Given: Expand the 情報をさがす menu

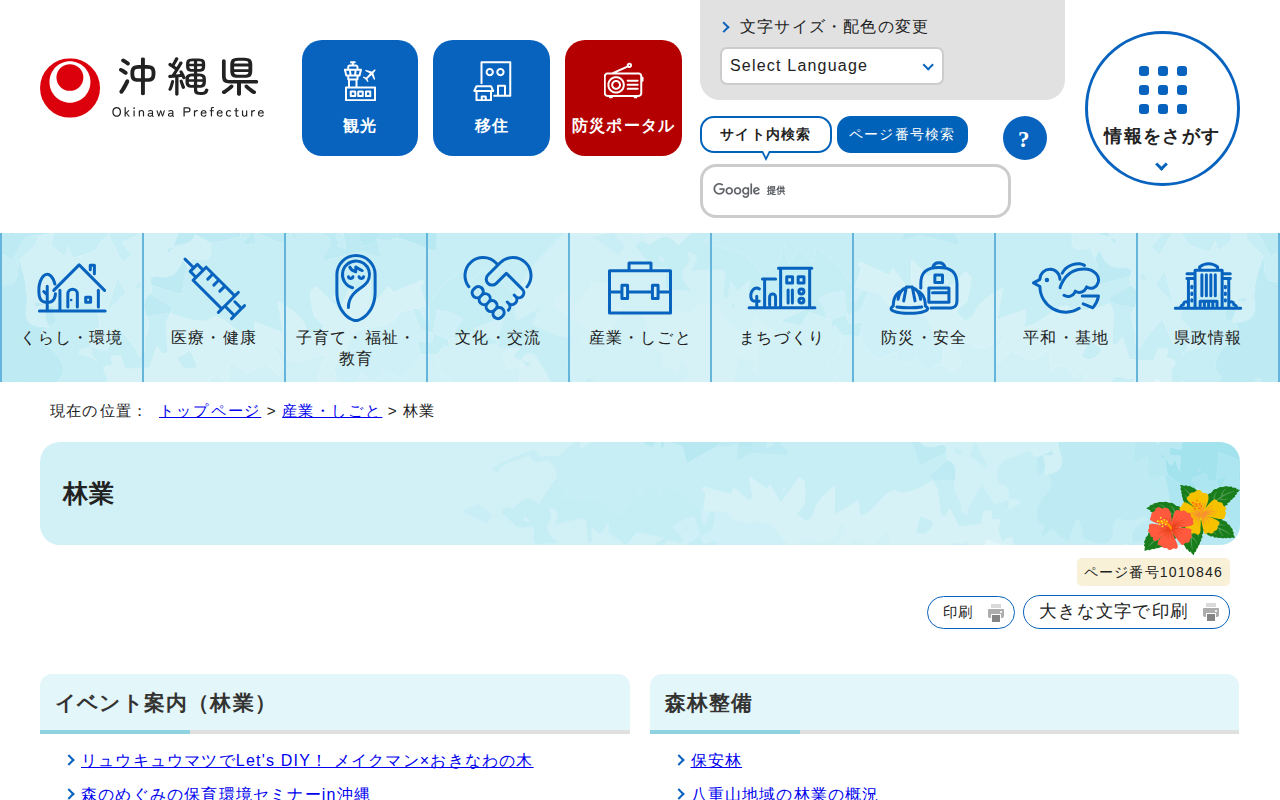Looking at the screenshot, I should click(1161, 108).
